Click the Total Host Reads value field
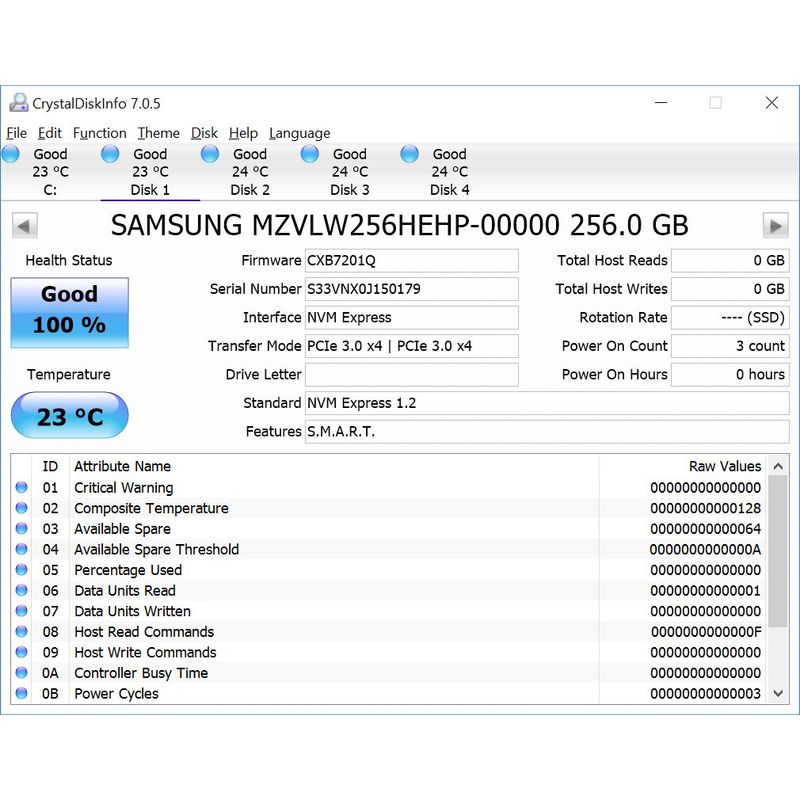800x800 pixels. pyautogui.click(x=730, y=261)
